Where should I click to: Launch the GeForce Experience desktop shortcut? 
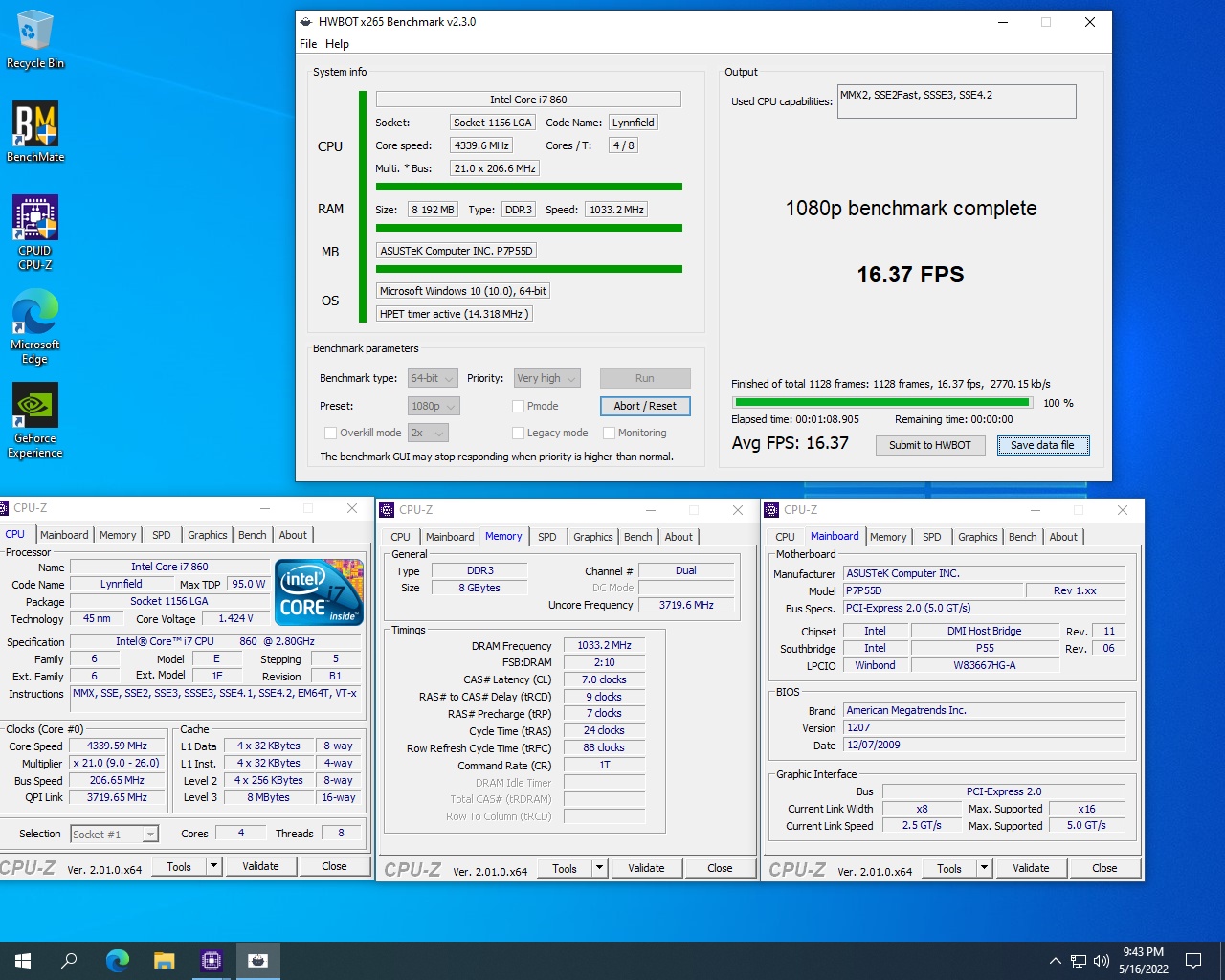pos(35,420)
